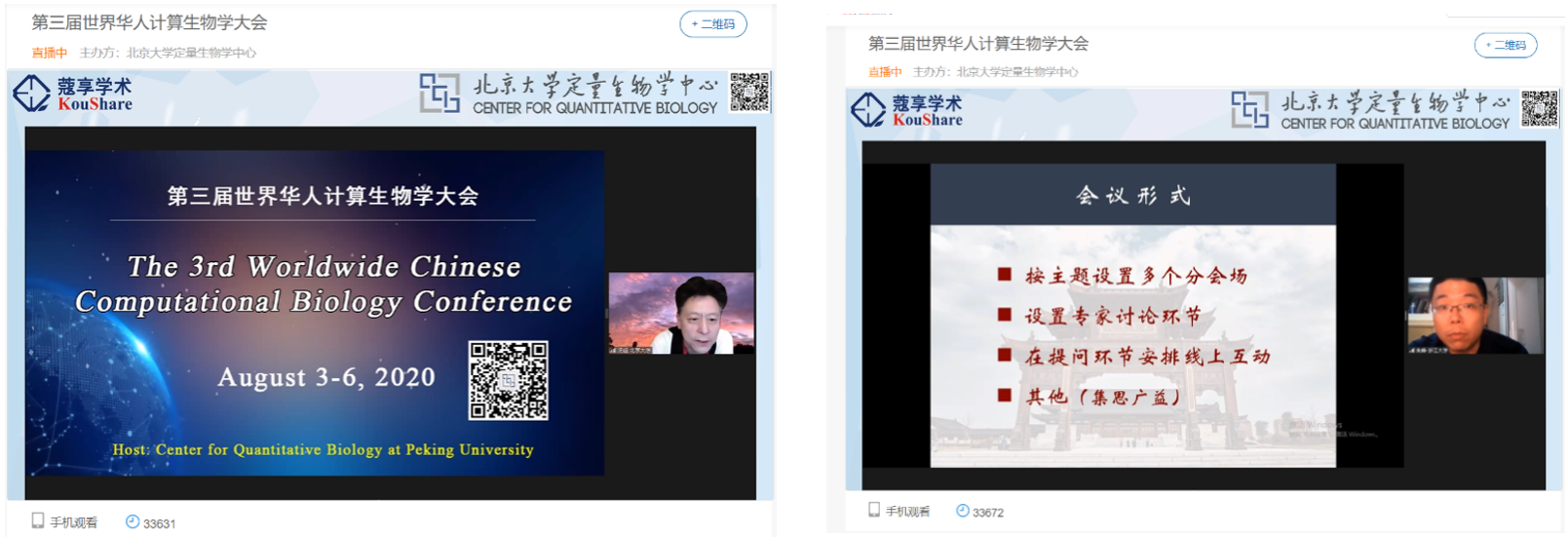Click the webcam of the speaker wearing glasses
The height and width of the screenshot is (537, 1568).
1474,315
